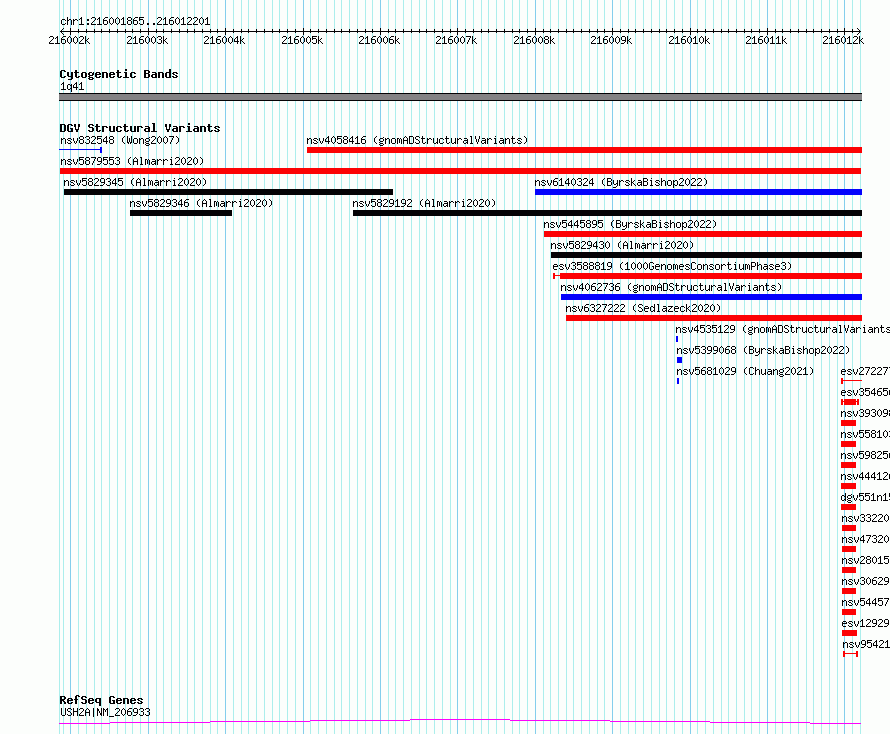Open variant nsv6327222 (Sedlazeck2020) label
This screenshot has width=890, height=734.
coord(643,308)
